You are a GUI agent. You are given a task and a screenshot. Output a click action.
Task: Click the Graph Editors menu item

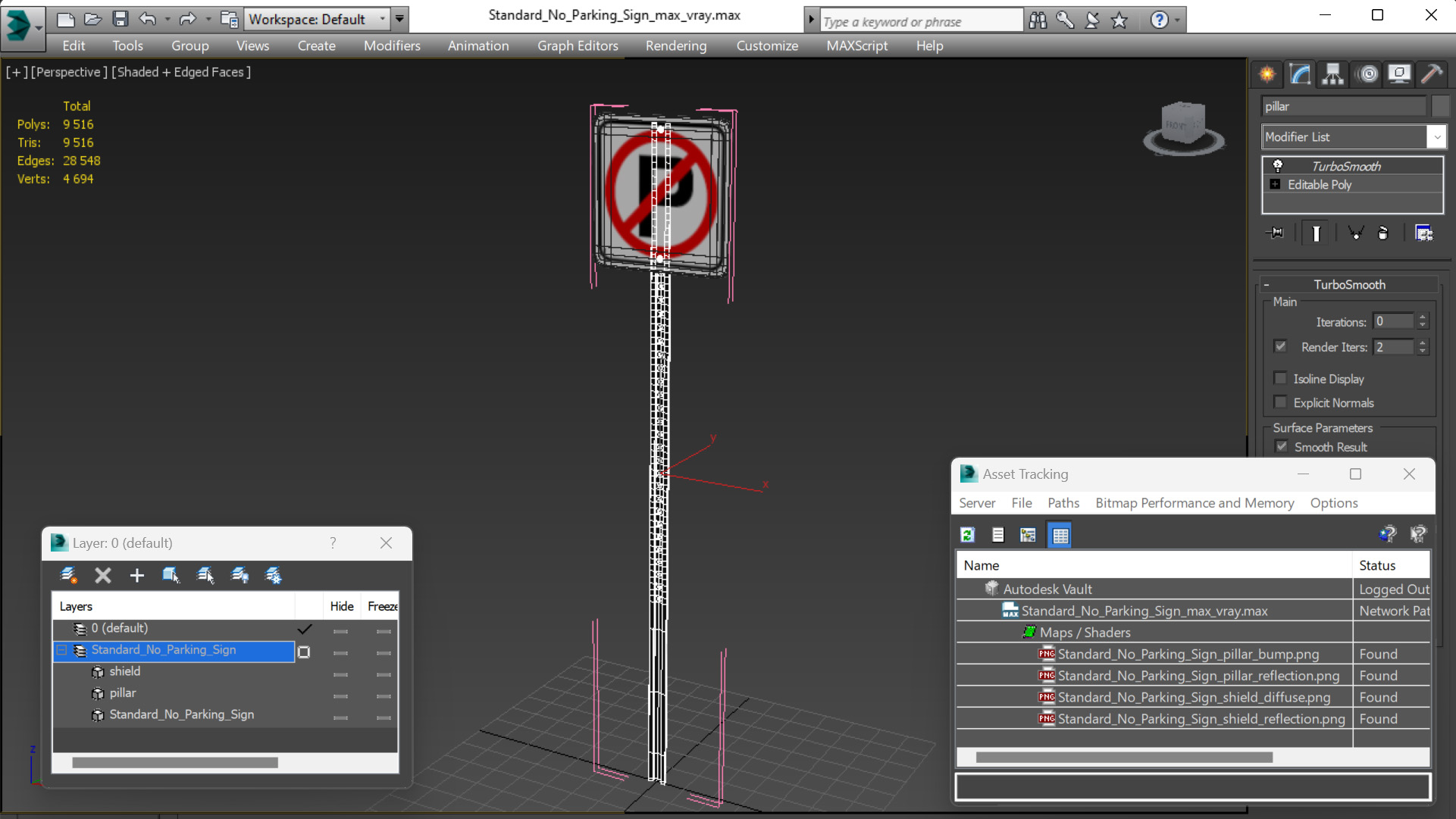577,45
